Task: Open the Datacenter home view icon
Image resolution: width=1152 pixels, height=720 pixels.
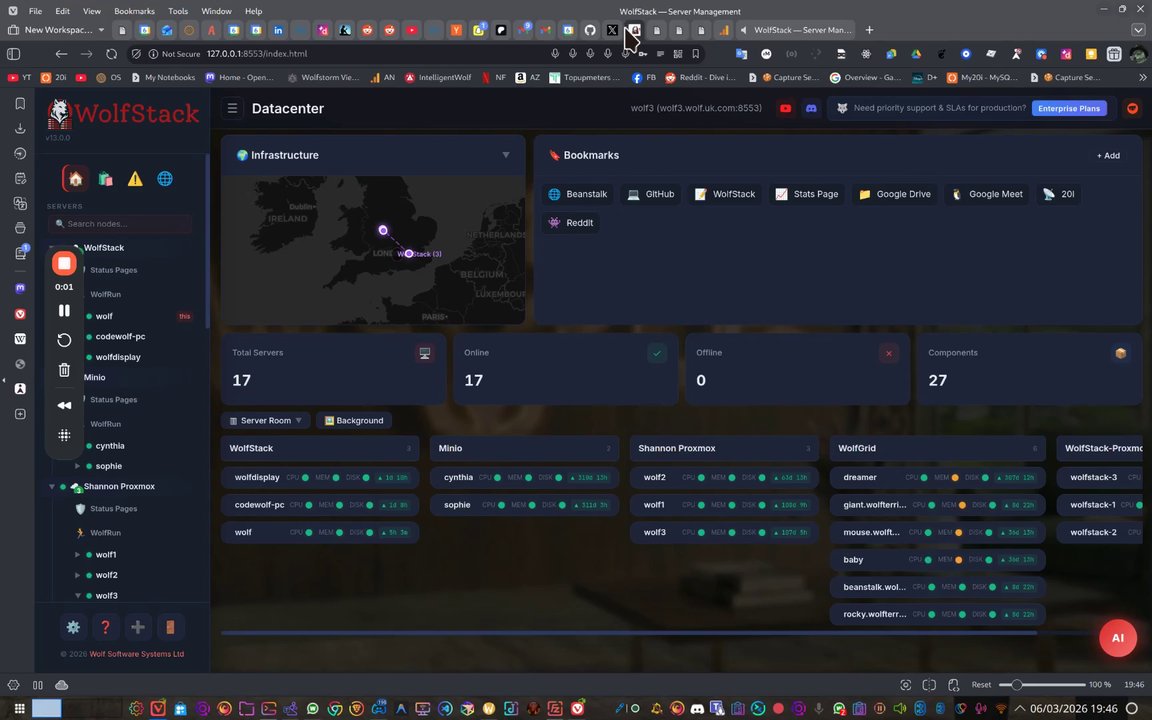Action: point(75,179)
